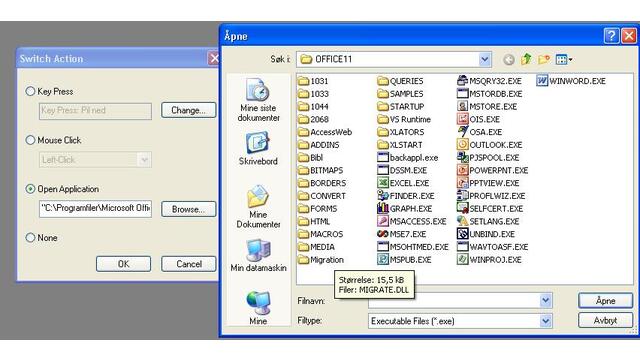Viewport: 640px width, 360px height.
Task: Select UNBIND.EXE file
Action: [x=486, y=234]
